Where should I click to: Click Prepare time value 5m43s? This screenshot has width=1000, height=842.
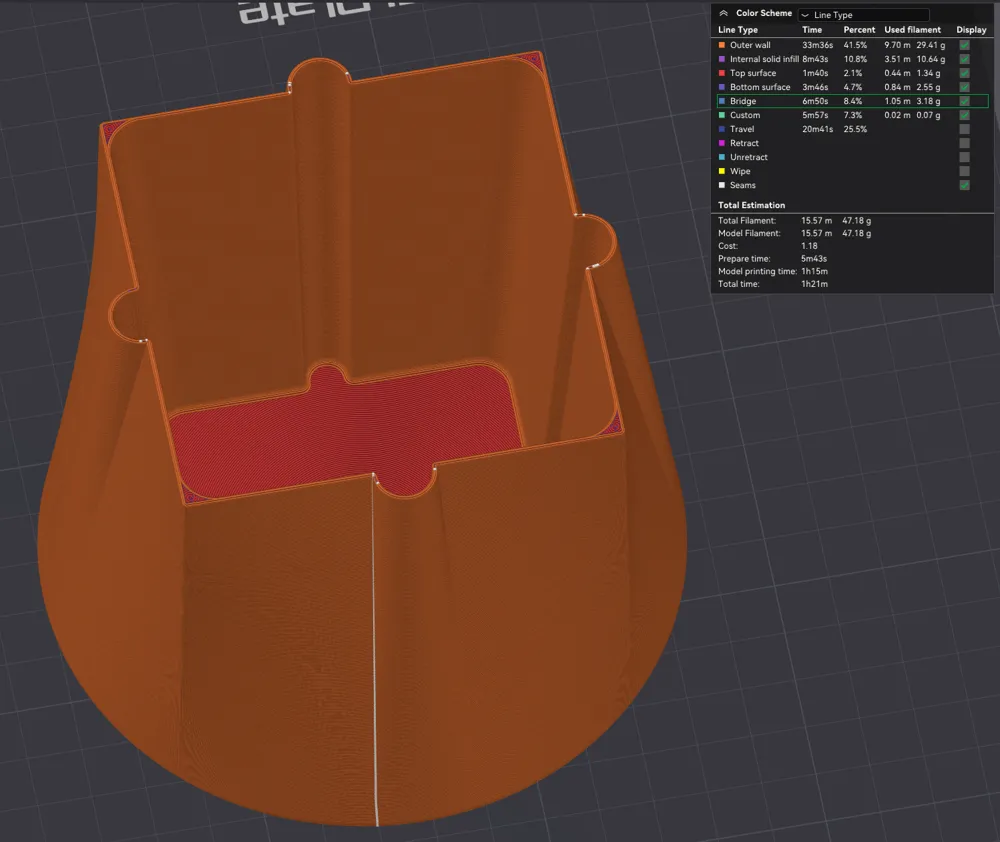[x=814, y=258]
